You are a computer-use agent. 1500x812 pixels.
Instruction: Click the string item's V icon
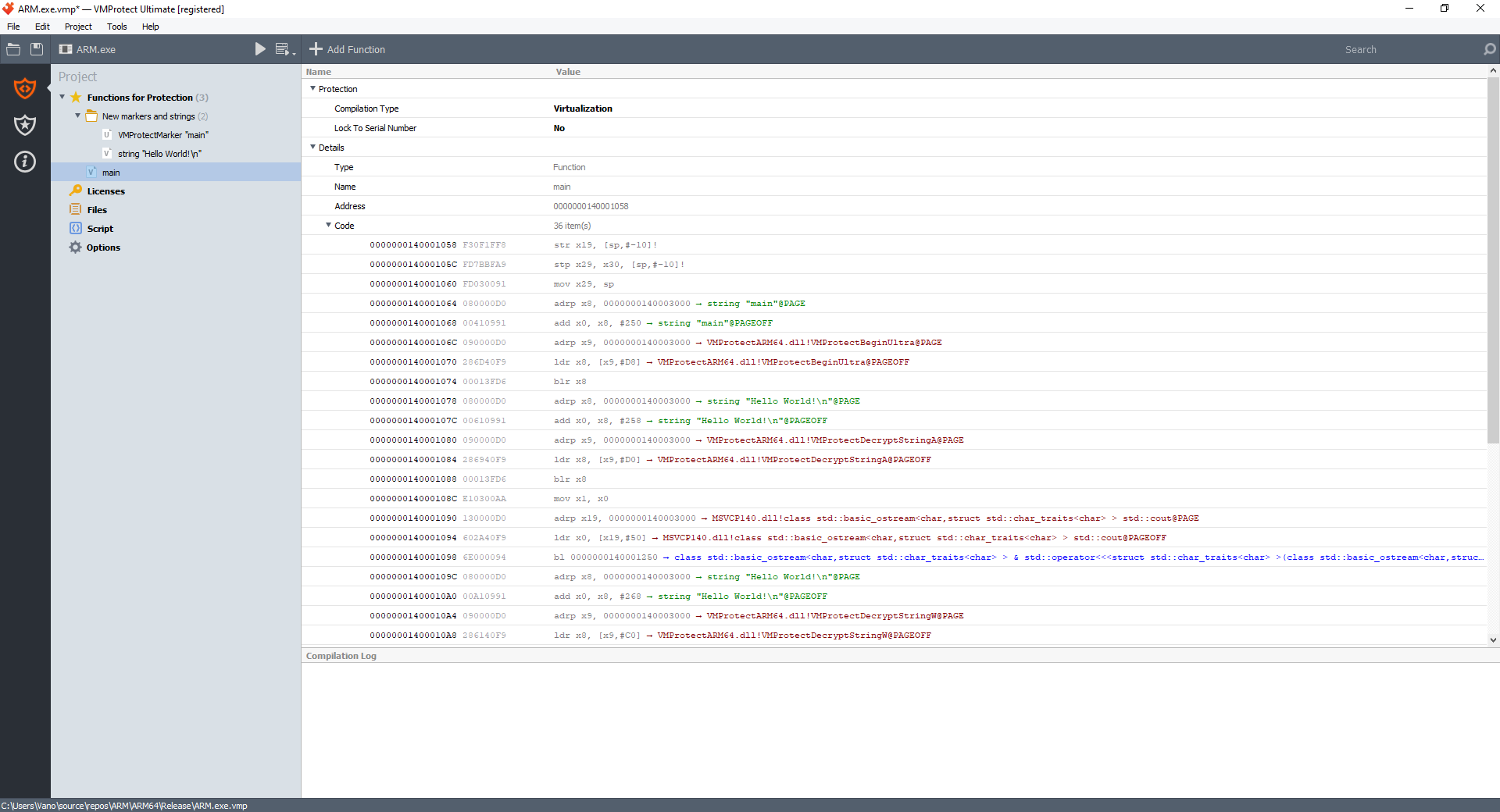click(107, 154)
